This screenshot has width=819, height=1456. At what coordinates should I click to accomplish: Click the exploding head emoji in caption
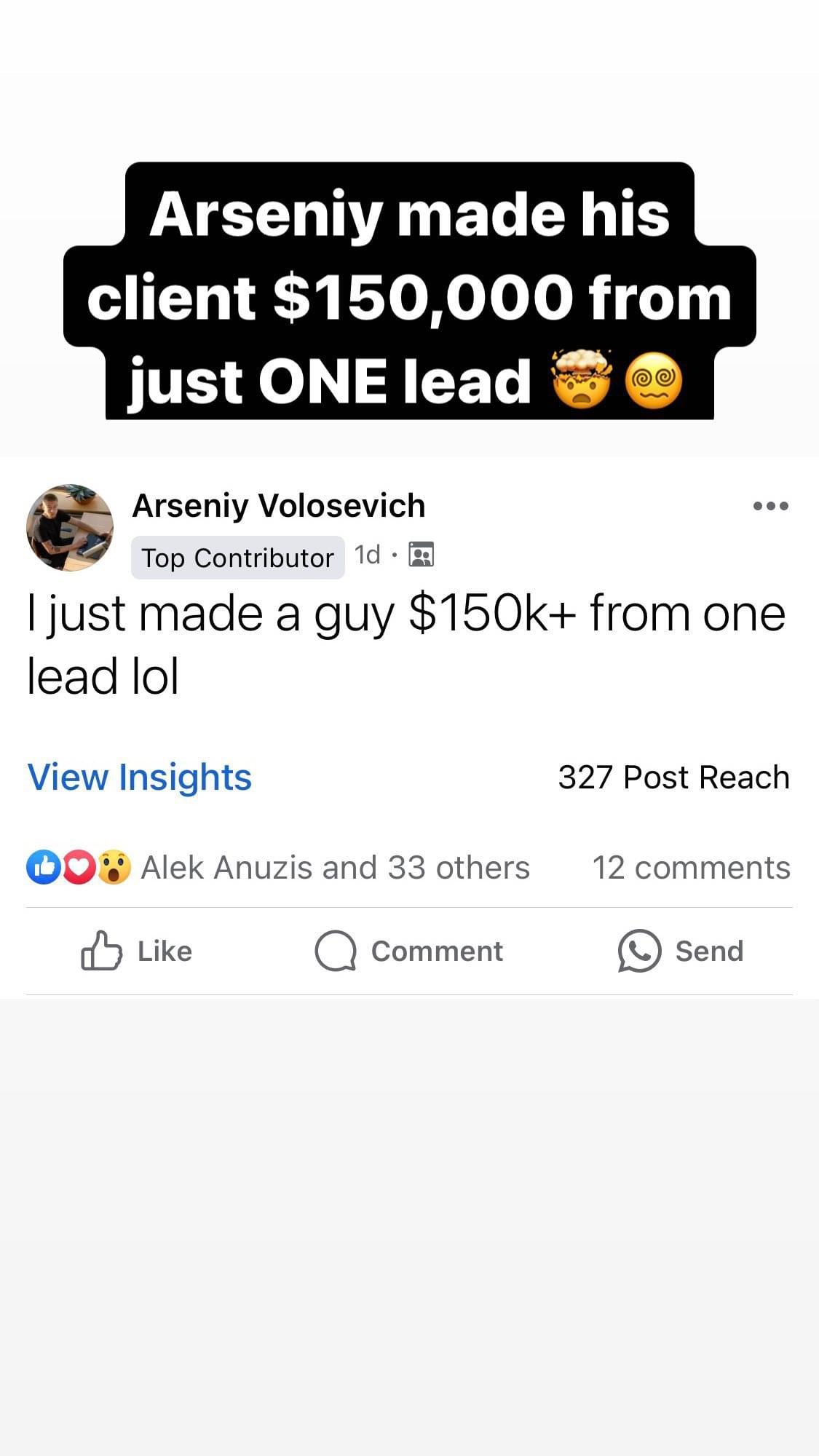click(x=582, y=379)
